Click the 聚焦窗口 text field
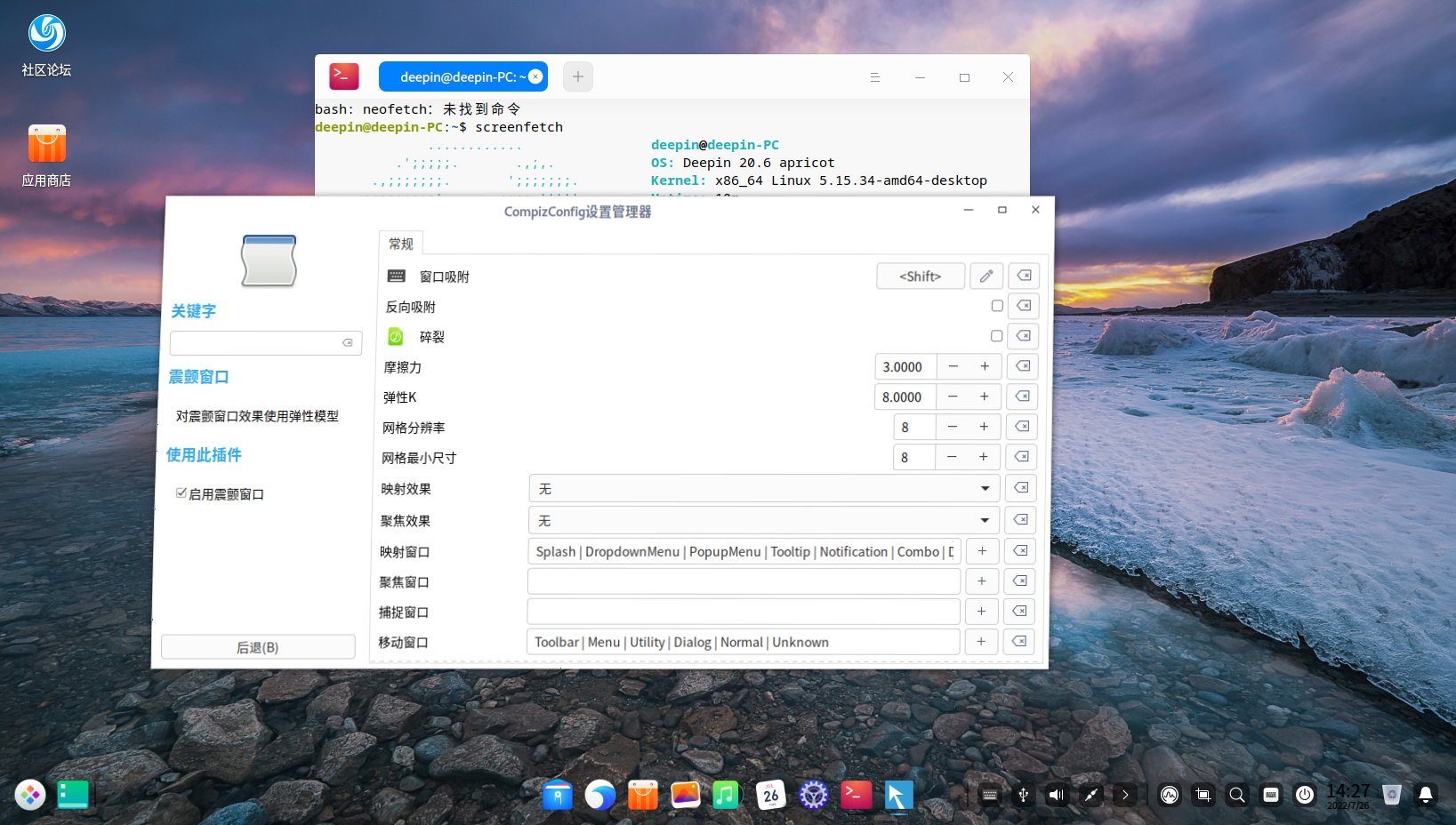This screenshot has height=825, width=1456. click(744, 581)
